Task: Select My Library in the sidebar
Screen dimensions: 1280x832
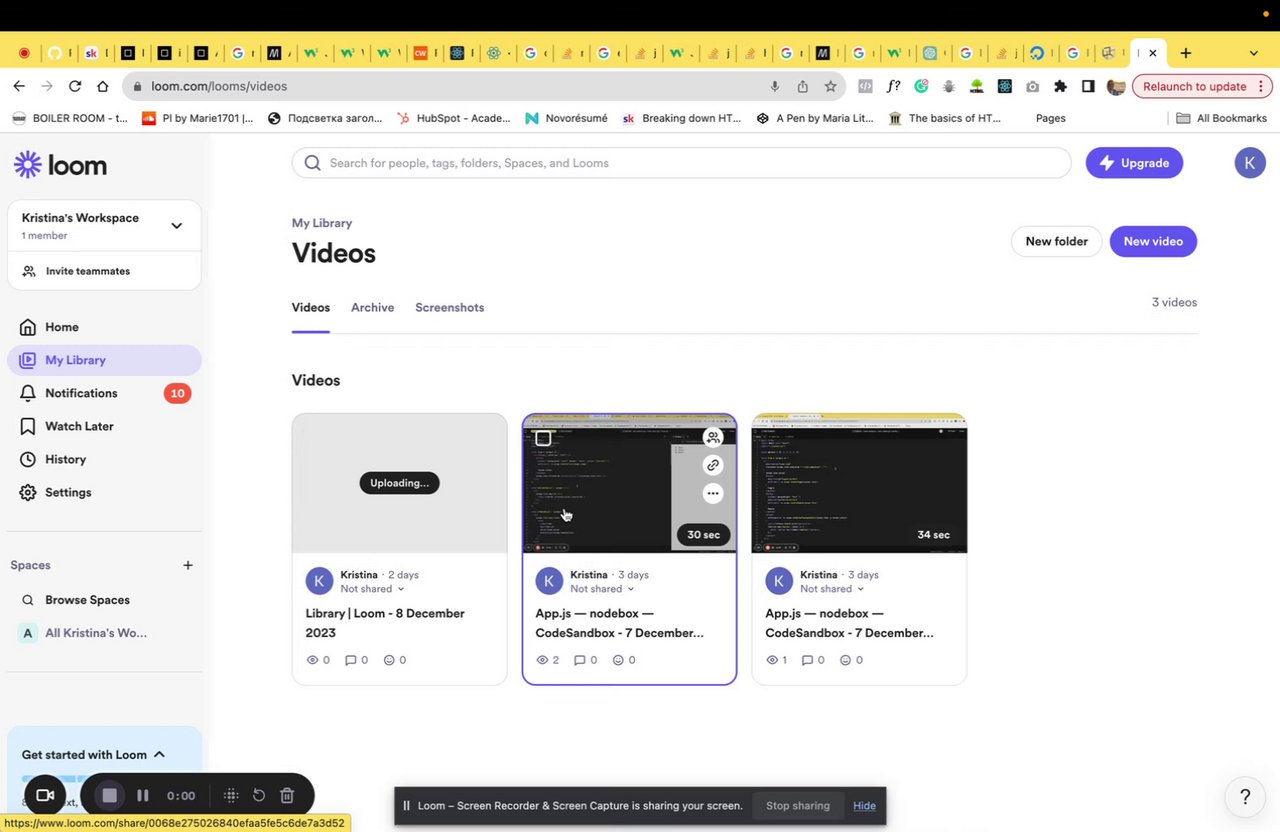Action: [104, 360]
